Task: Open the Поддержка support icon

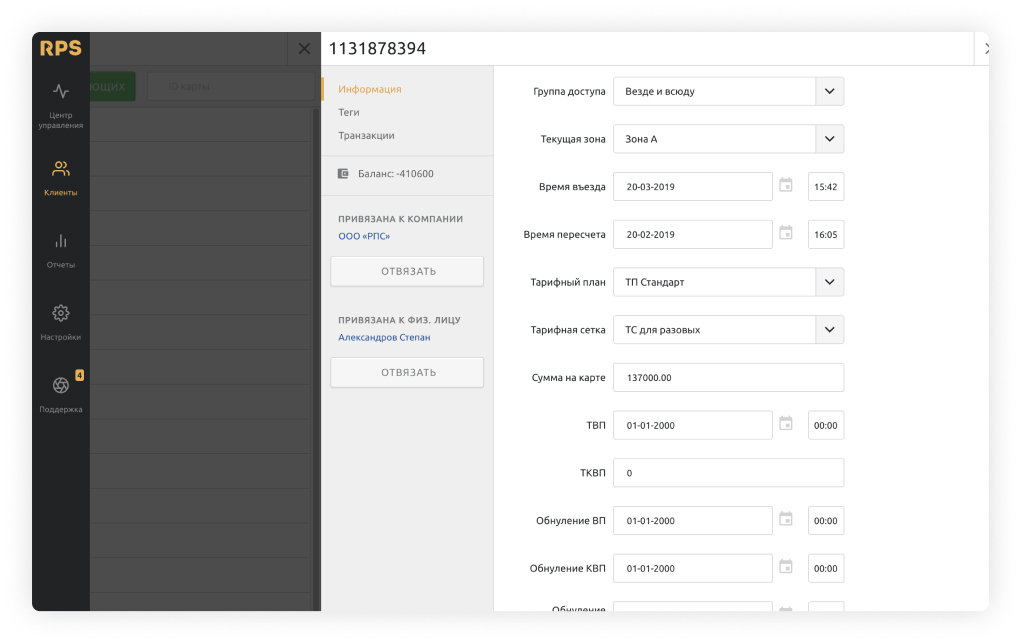Action: (x=61, y=386)
